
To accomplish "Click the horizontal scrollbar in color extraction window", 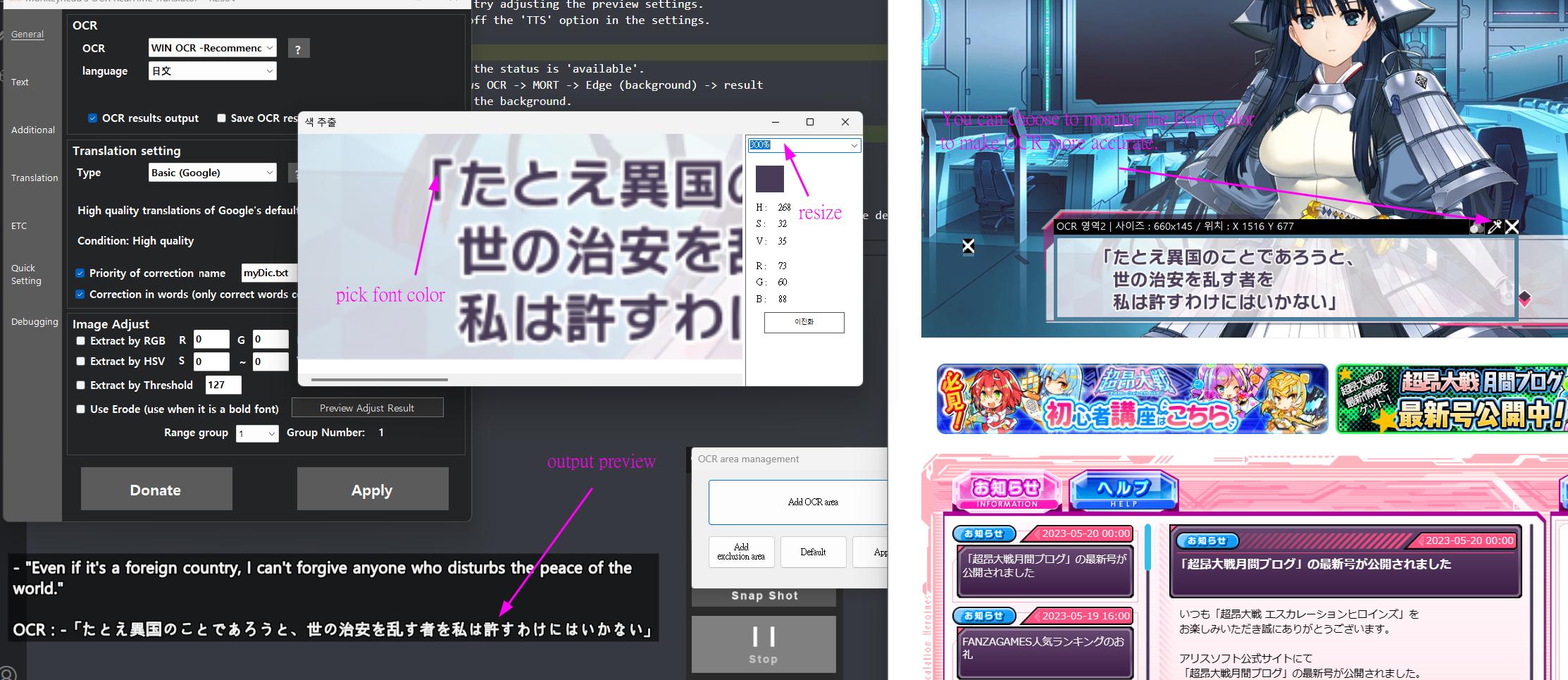I will (380, 380).
